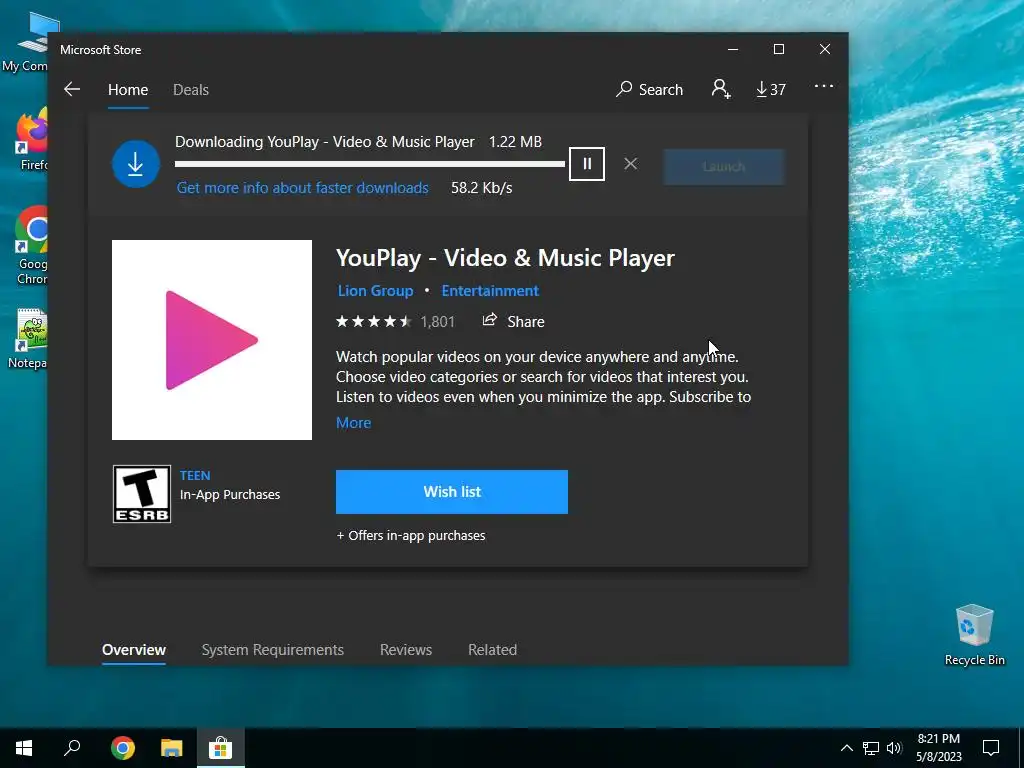Open the three-dot See more menu
This screenshot has width=1024, height=768.
824,86
